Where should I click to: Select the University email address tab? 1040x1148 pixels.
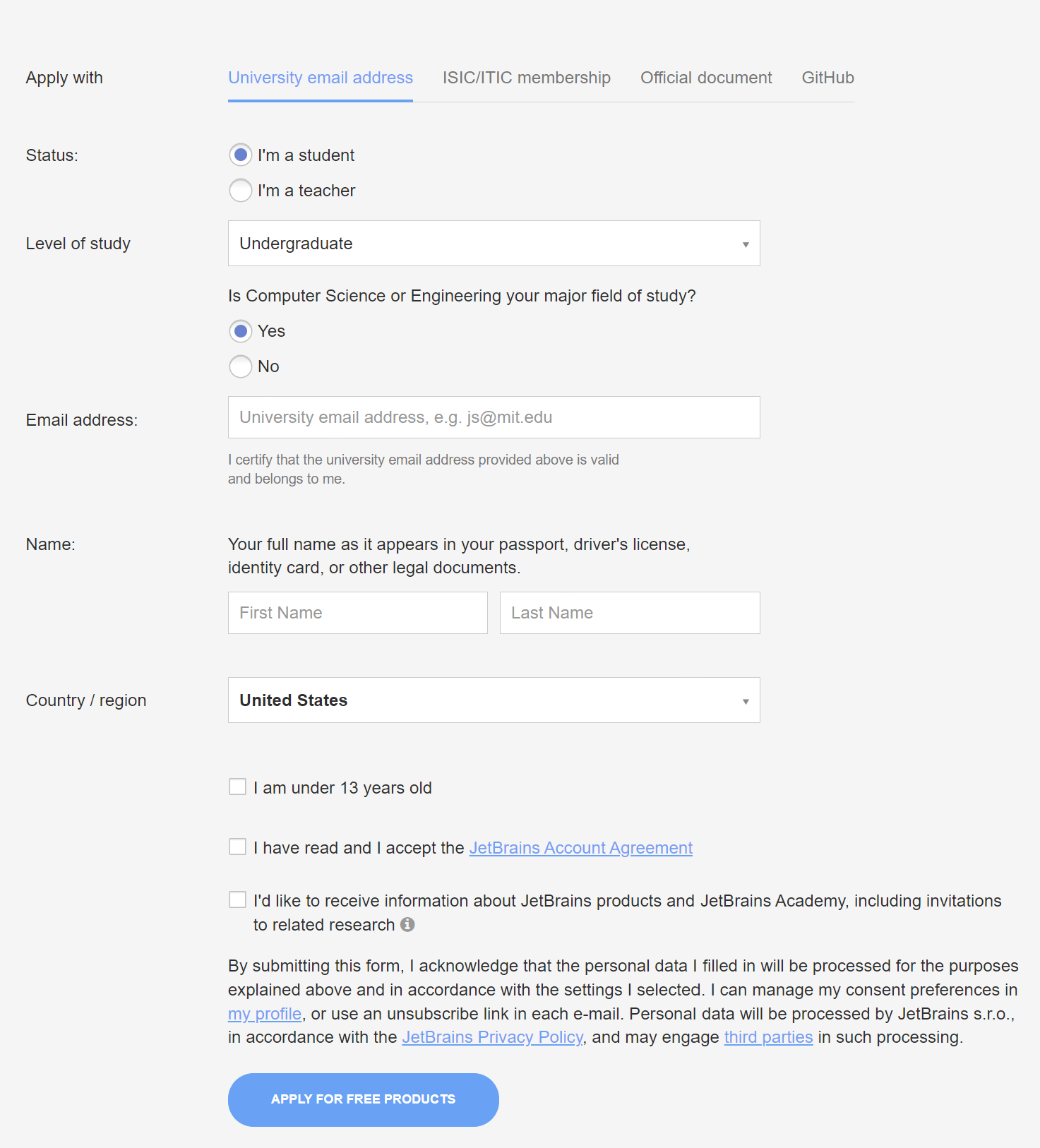tap(320, 78)
